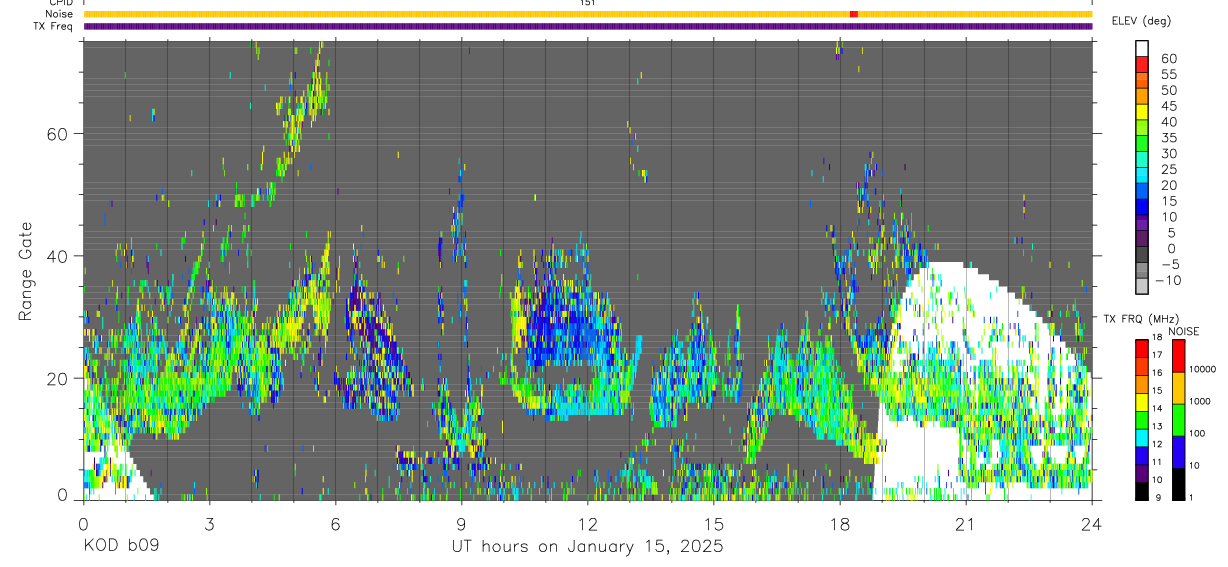This screenshot has width=1228, height=567.
Task: Pick the red 55-60 segment of the ELEV colorbar
Action: tap(1142, 65)
